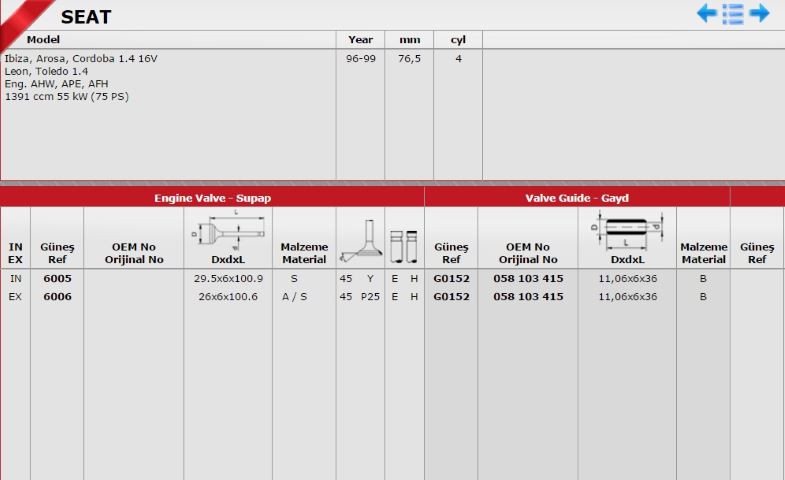Open guide reference G0152 in EX row
Screen dimensions: 785x480
pyautogui.click(x=452, y=296)
